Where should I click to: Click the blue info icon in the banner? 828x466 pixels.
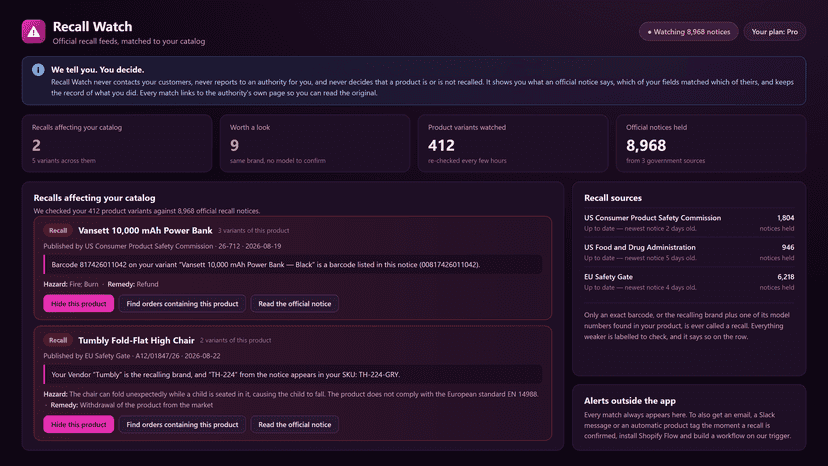[38, 70]
